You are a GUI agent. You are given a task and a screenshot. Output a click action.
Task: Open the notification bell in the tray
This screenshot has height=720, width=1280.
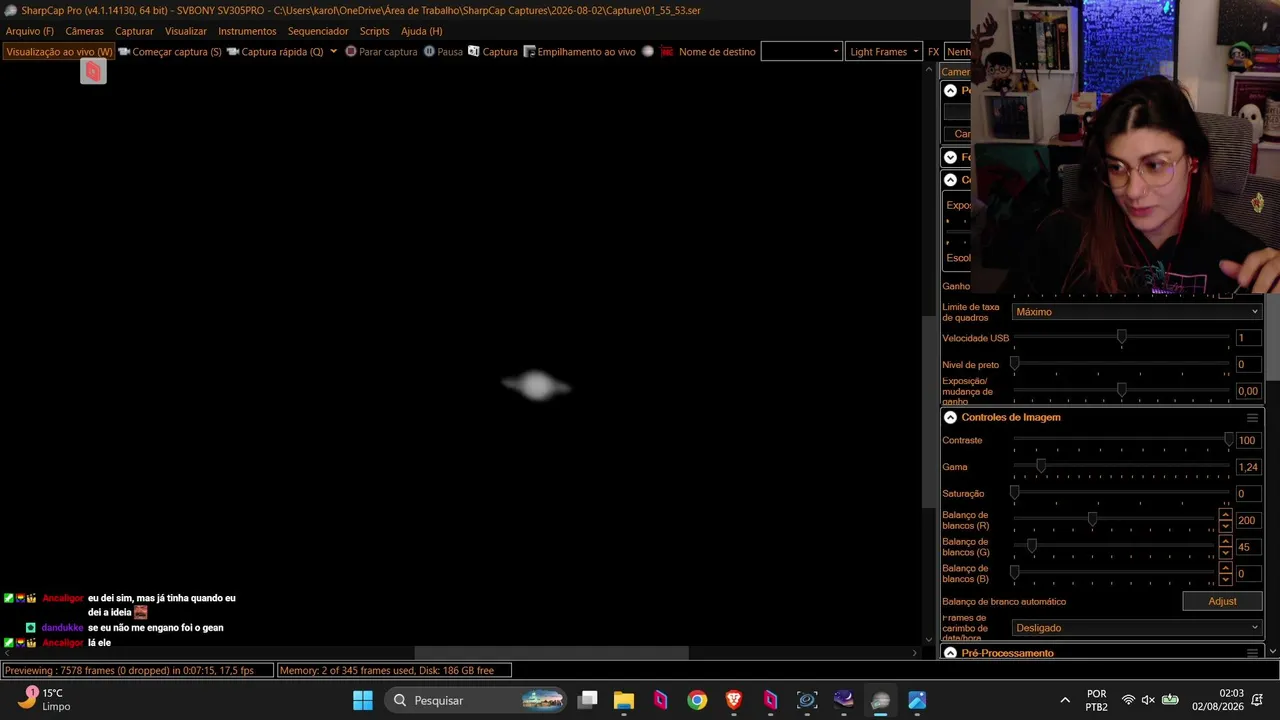tap(1257, 700)
